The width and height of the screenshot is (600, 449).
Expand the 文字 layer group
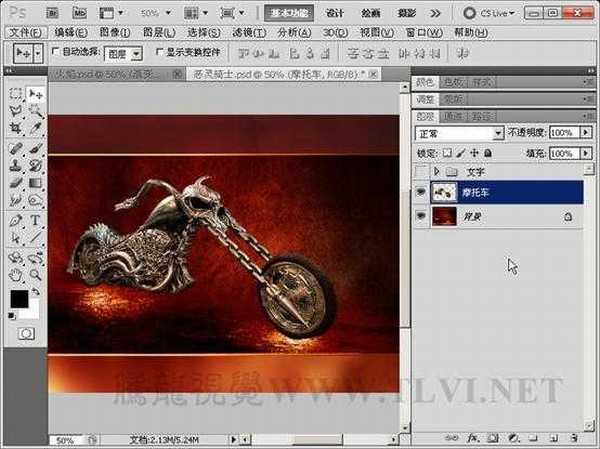click(437, 172)
